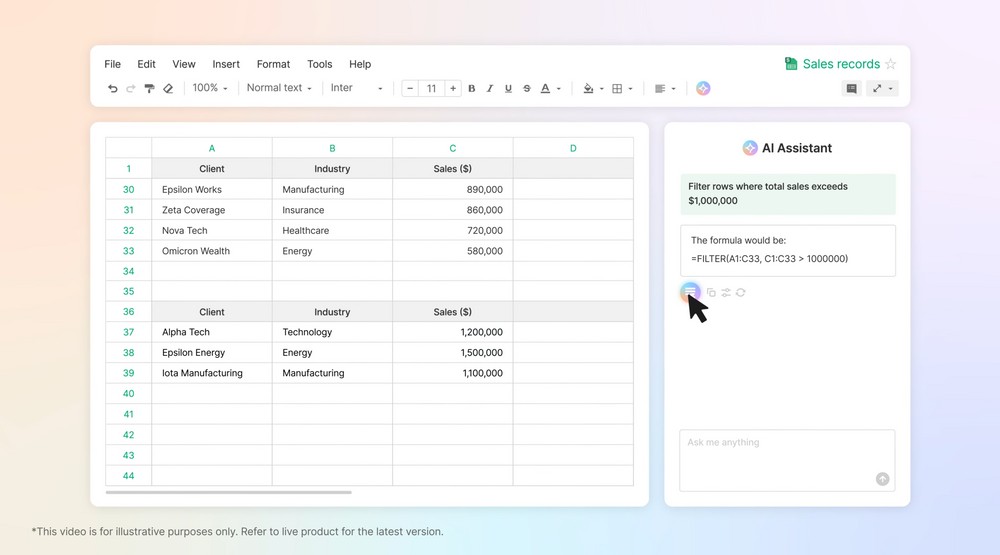The width and height of the screenshot is (1000, 555).
Task: Open the fill color picker
Action: (x=593, y=89)
